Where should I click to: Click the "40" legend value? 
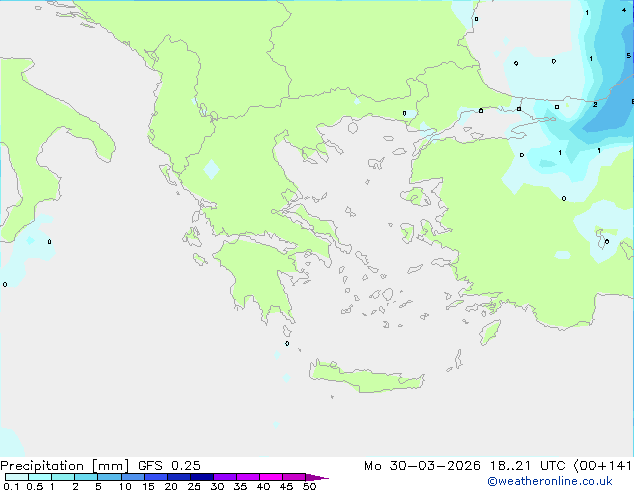click(263, 486)
